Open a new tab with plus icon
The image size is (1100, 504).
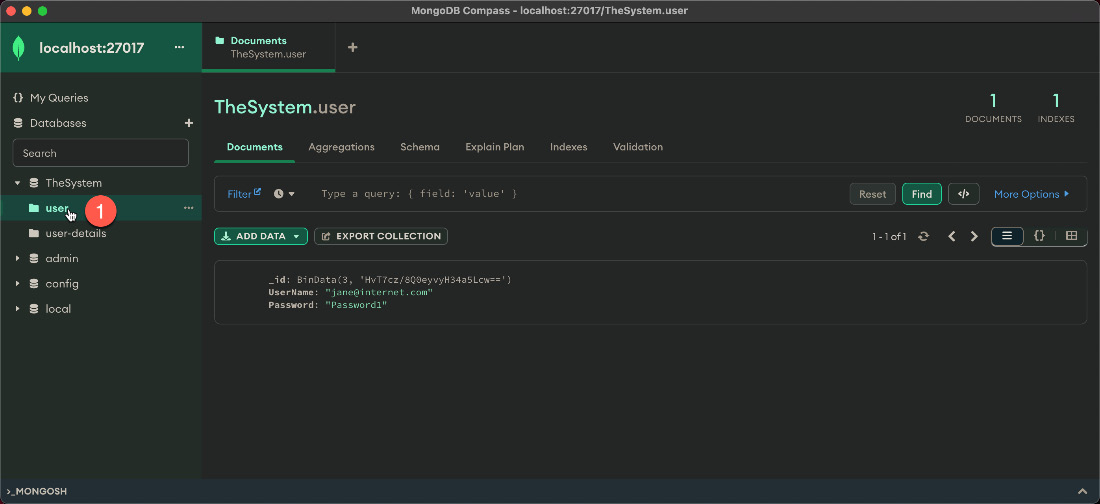click(x=353, y=48)
